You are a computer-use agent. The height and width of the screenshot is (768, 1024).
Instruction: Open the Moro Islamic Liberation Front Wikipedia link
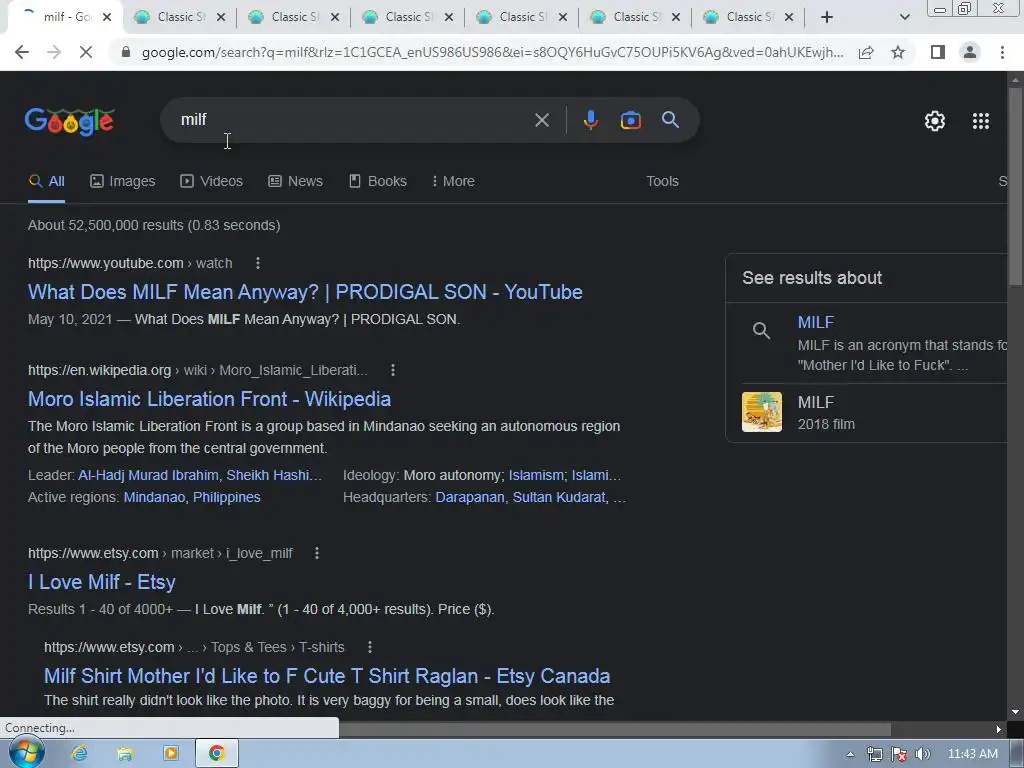pyautogui.click(x=210, y=399)
